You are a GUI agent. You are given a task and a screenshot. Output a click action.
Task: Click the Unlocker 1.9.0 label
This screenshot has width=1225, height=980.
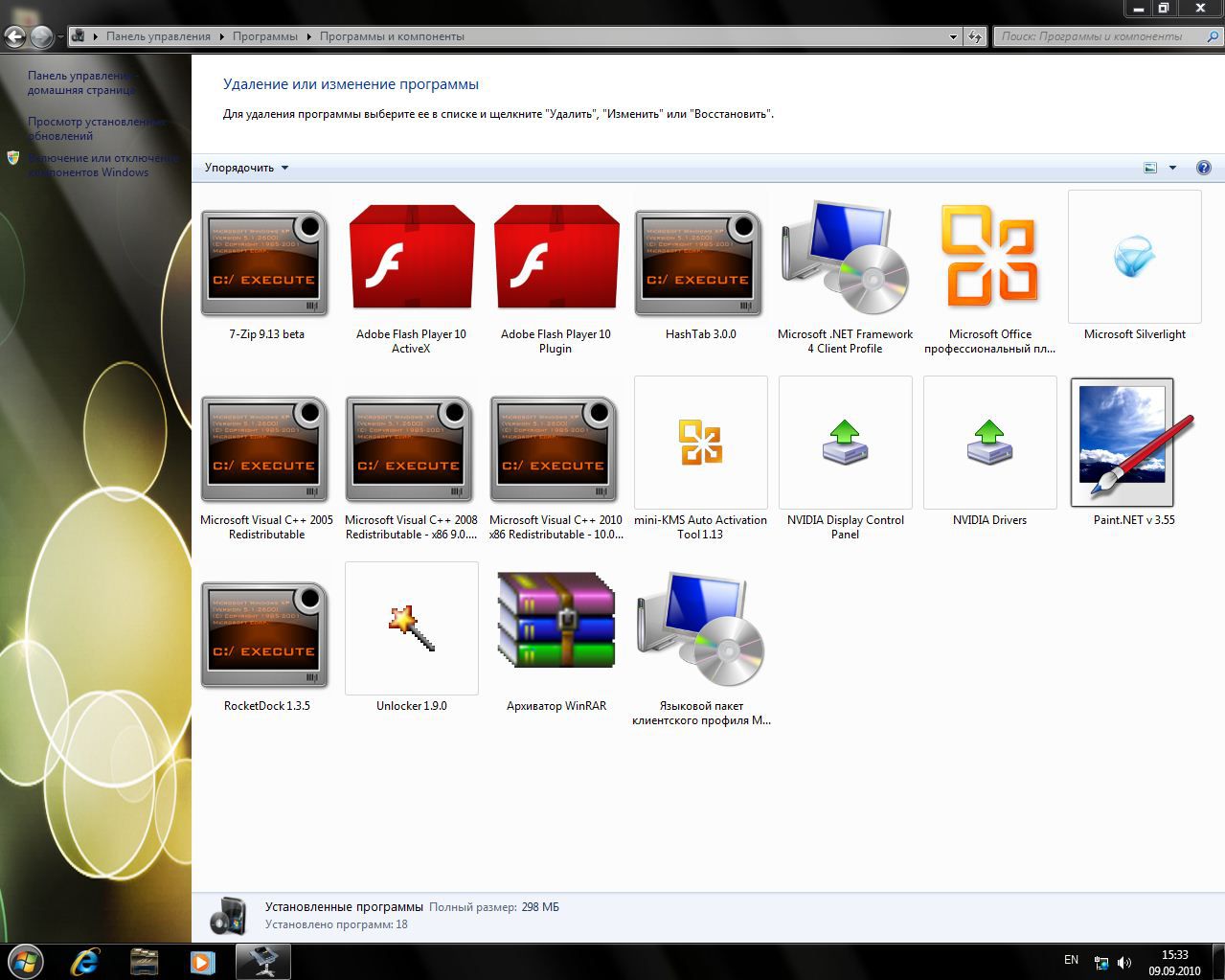click(x=411, y=706)
